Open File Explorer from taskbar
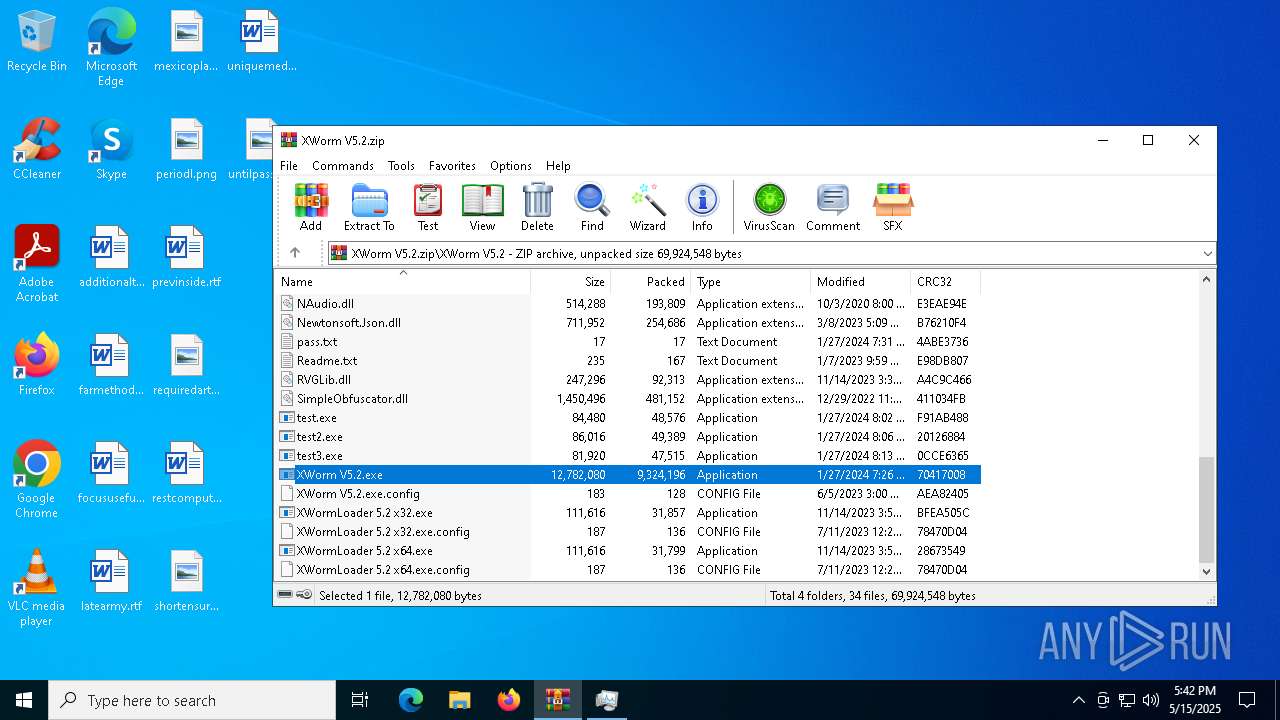Viewport: 1280px width, 720px height. [x=459, y=700]
